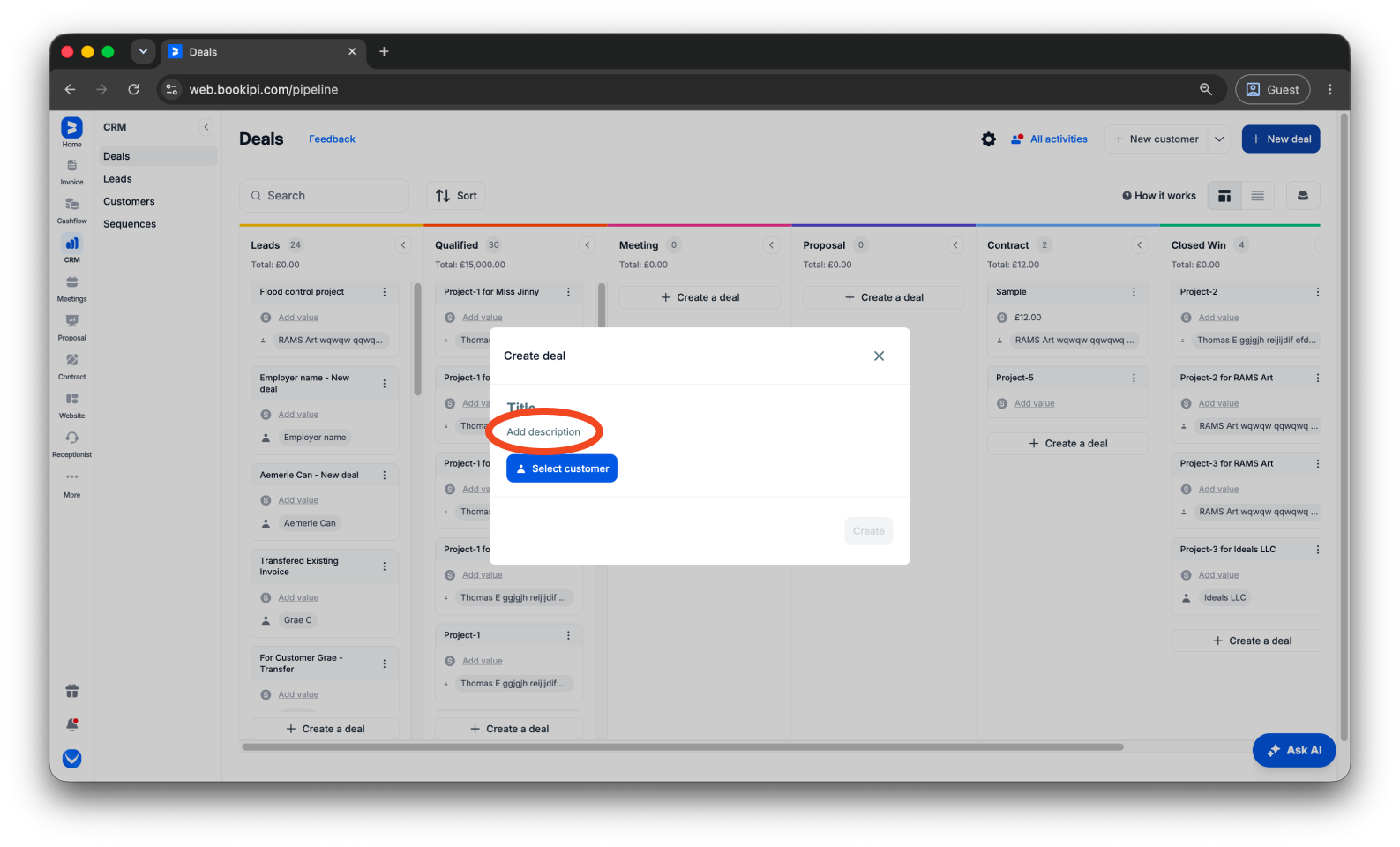Select Deals in CRM menu
The height and width of the screenshot is (847, 1400).
click(x=157, y=156)
